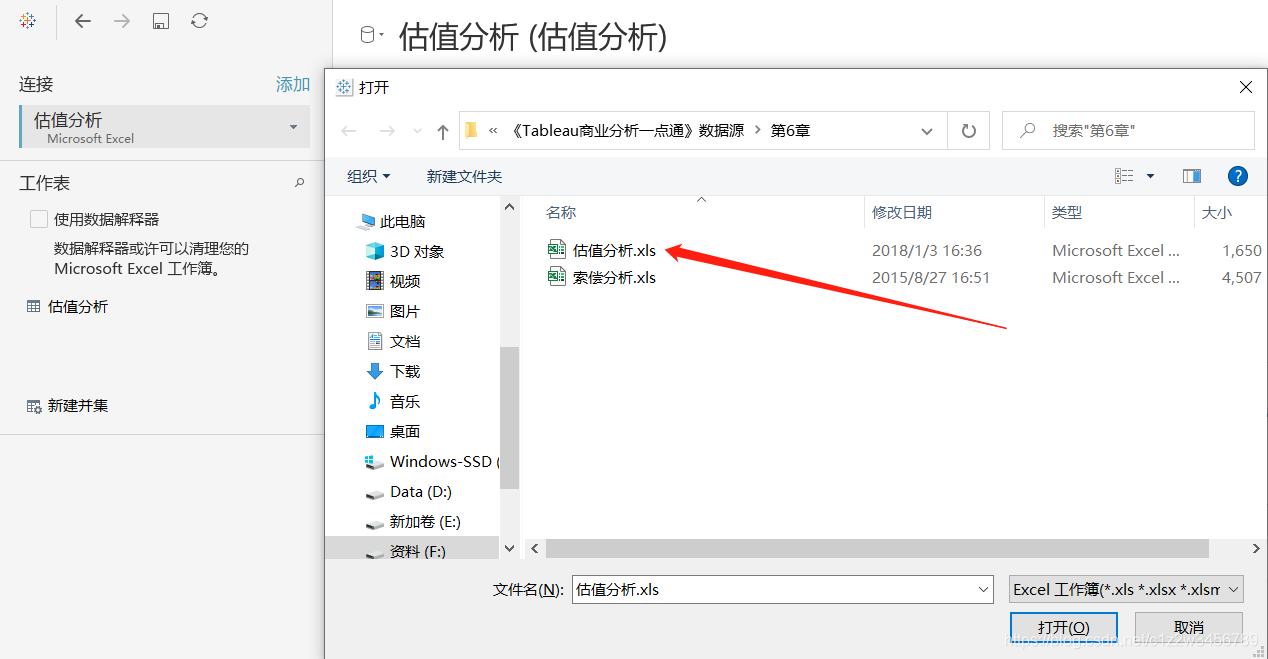The width and height of the screenshot is (1268, 659).
Task: Click file list horizontal scroll right arrow
Action: pos(1256,548)
